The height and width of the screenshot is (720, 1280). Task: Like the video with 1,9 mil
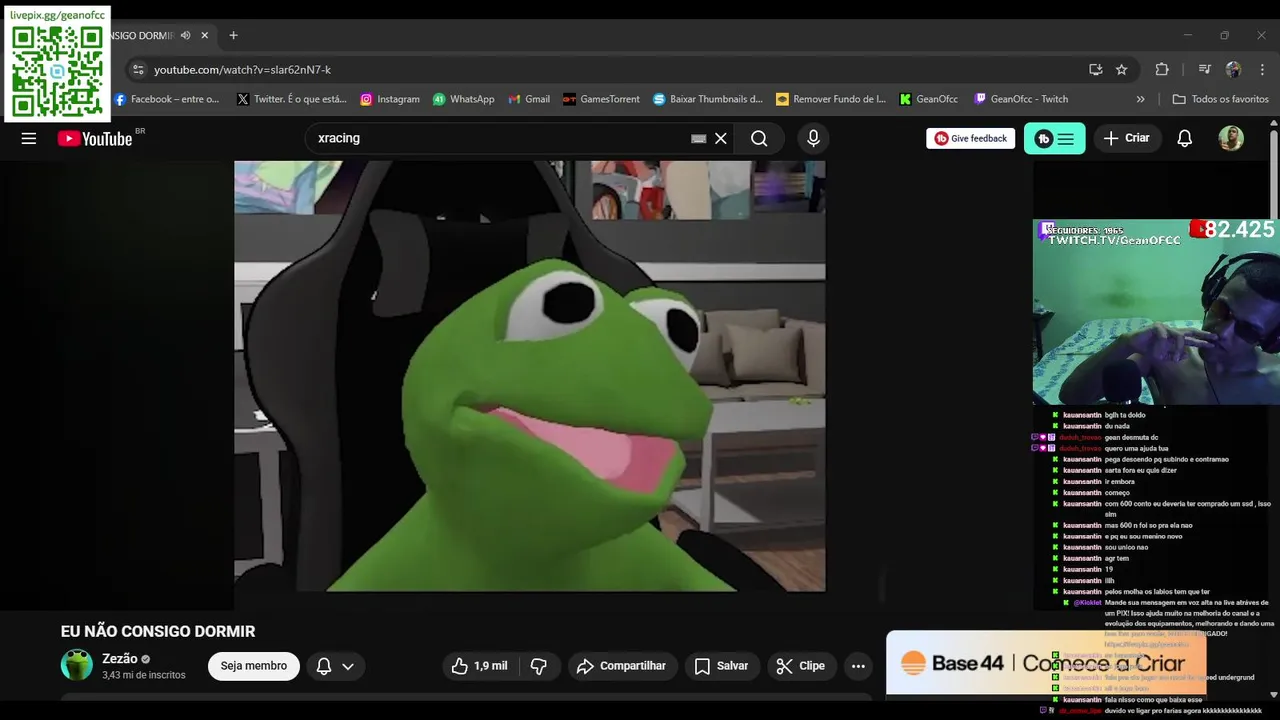(479, 666)
